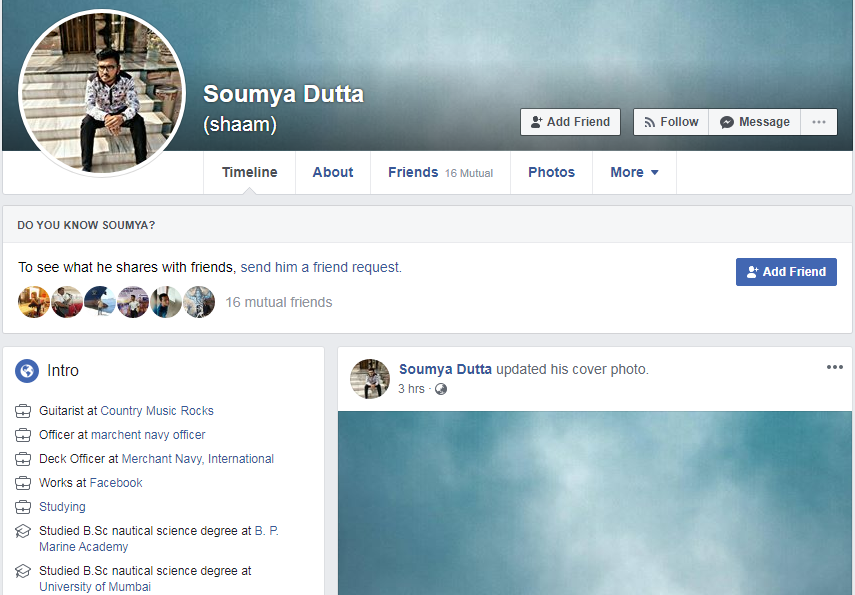Click fifth mutual friend avatar
The image size is (855, 595).
pos(166,302)
